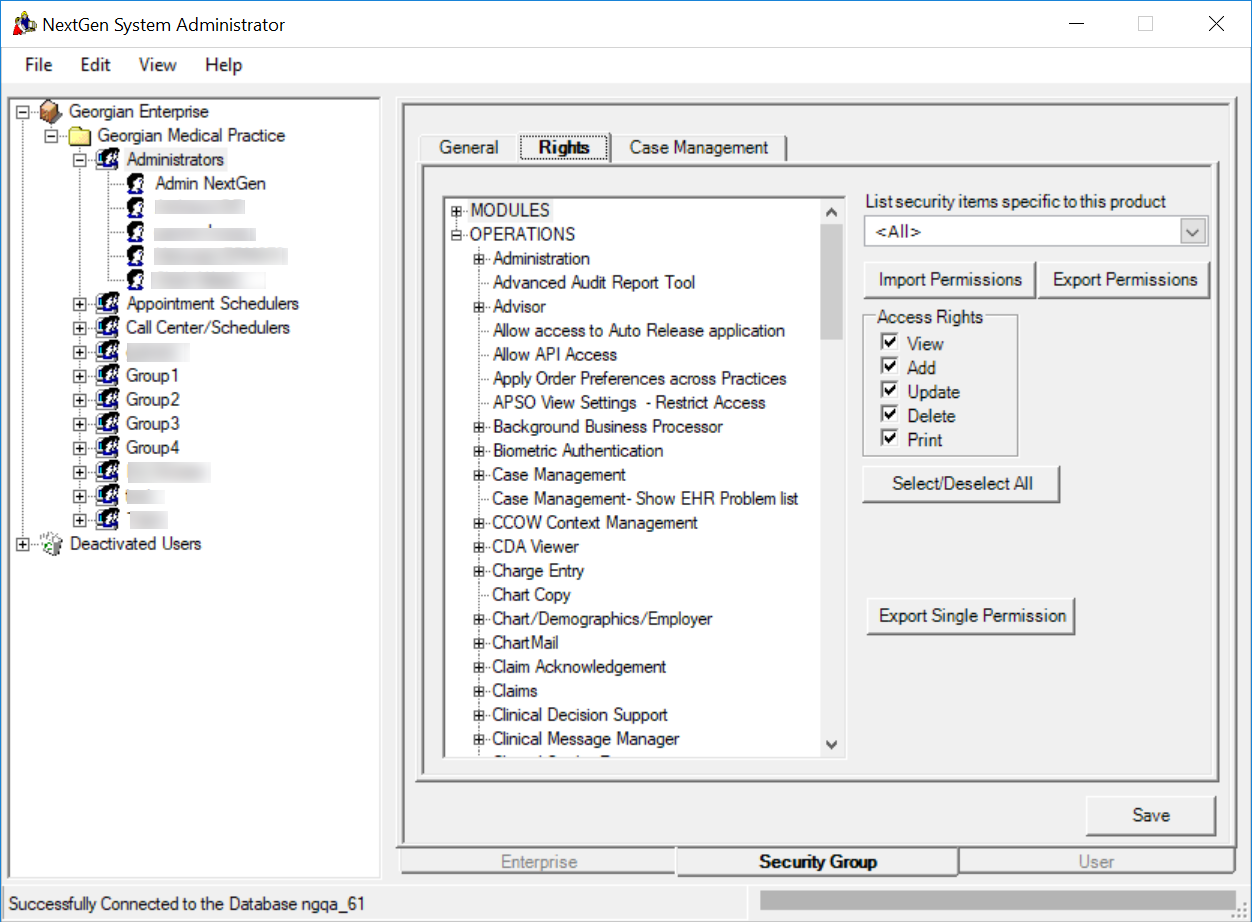This screenshot has height=922, width=1252.
Task: Click the Call Center/Schedulers group icon
Action: point(108,328)
